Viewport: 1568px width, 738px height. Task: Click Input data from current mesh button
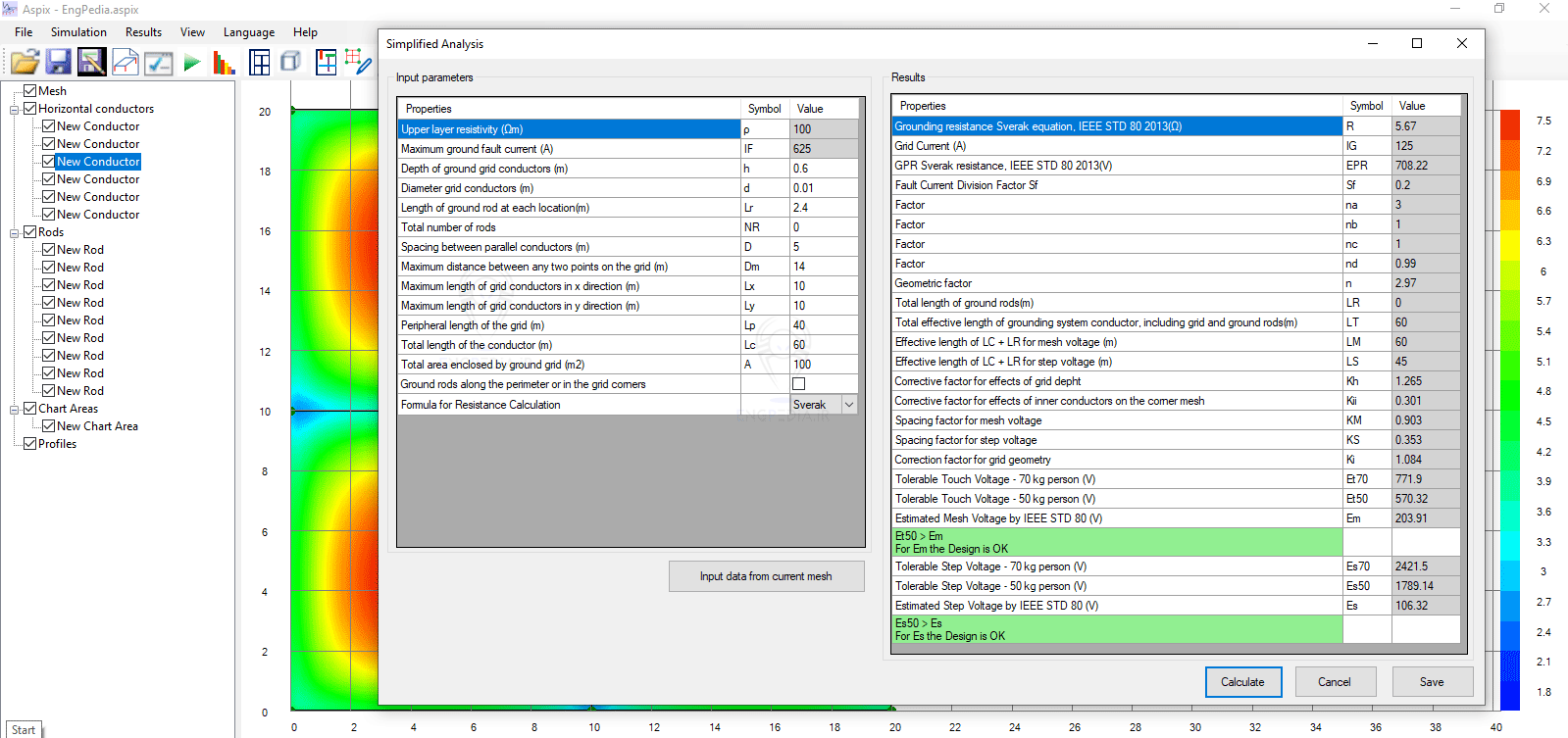766,576
